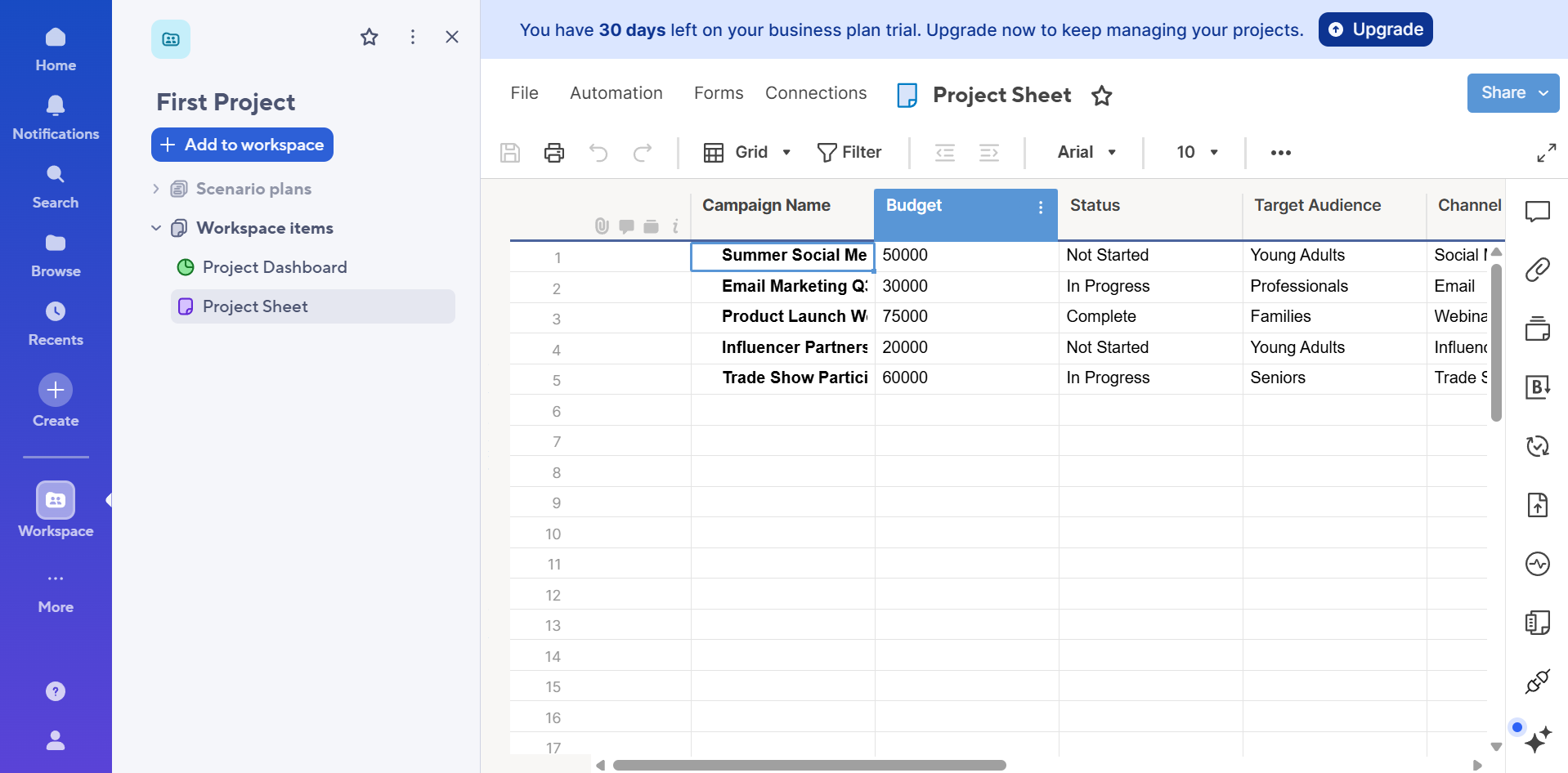
Task: Open Notifications bell
Action: tap(56, 118)
